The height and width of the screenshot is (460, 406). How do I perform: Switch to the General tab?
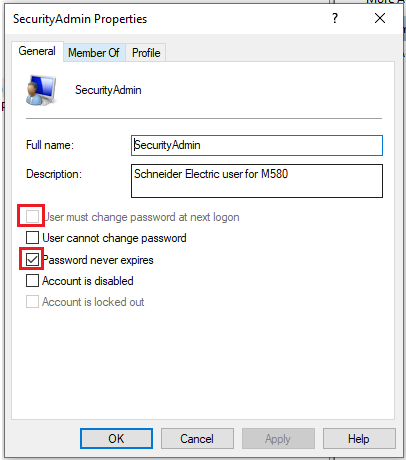37,51
